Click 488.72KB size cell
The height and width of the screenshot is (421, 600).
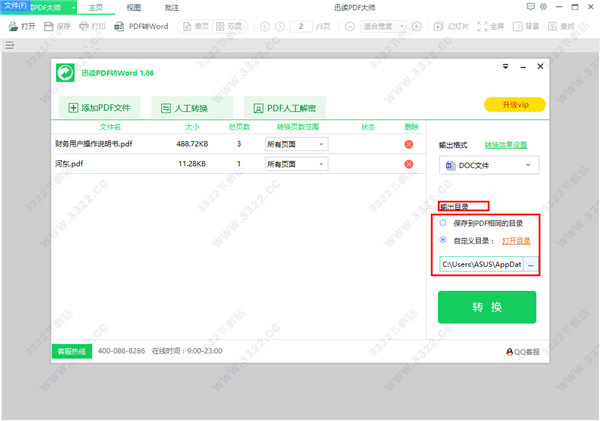pos(192,144)
